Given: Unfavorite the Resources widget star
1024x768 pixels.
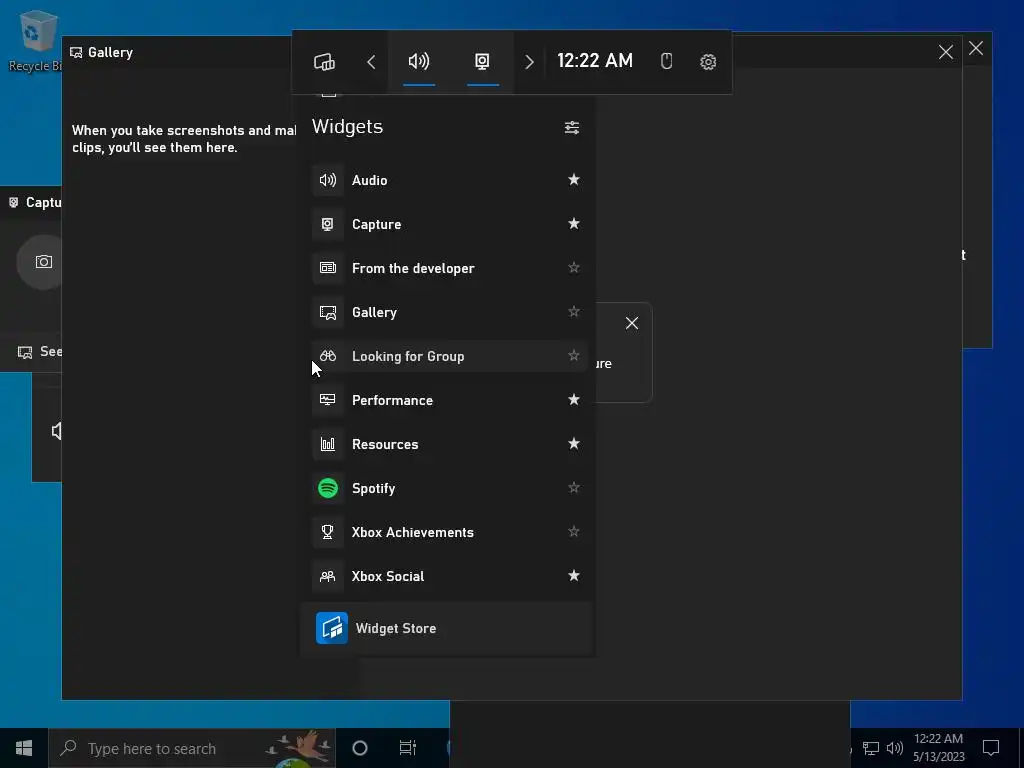Looking at the screenshot, I should (x=573, y=443).
